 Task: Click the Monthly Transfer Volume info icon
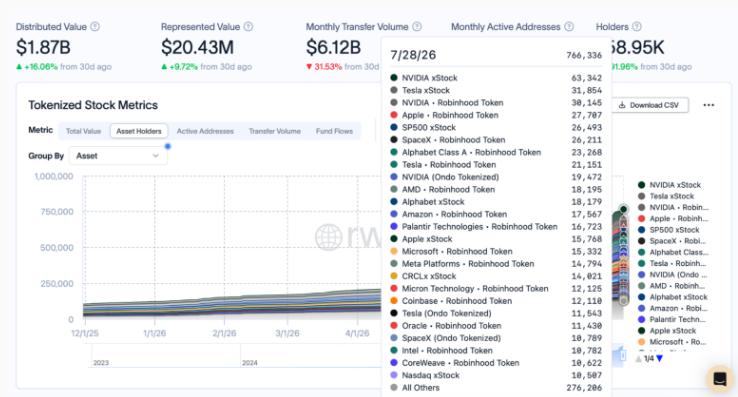tap(417, 27)
